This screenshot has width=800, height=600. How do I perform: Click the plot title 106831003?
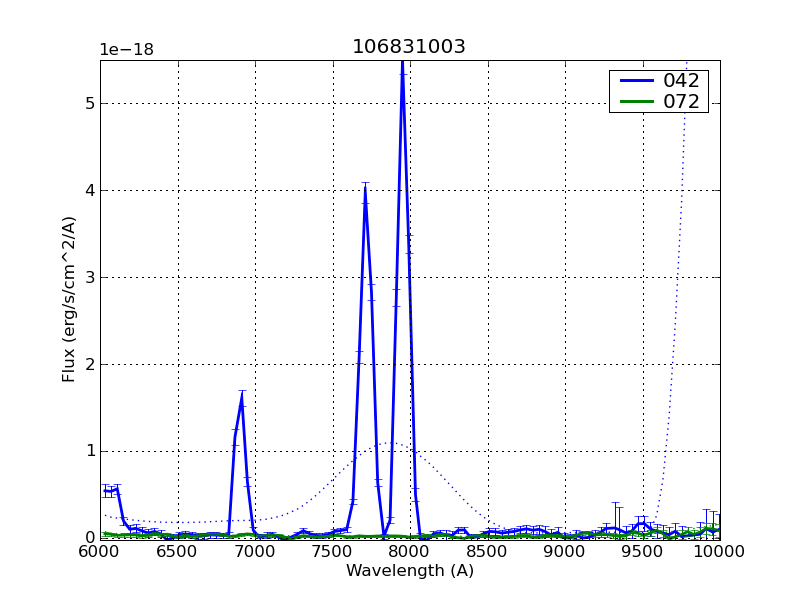point(408,47)
